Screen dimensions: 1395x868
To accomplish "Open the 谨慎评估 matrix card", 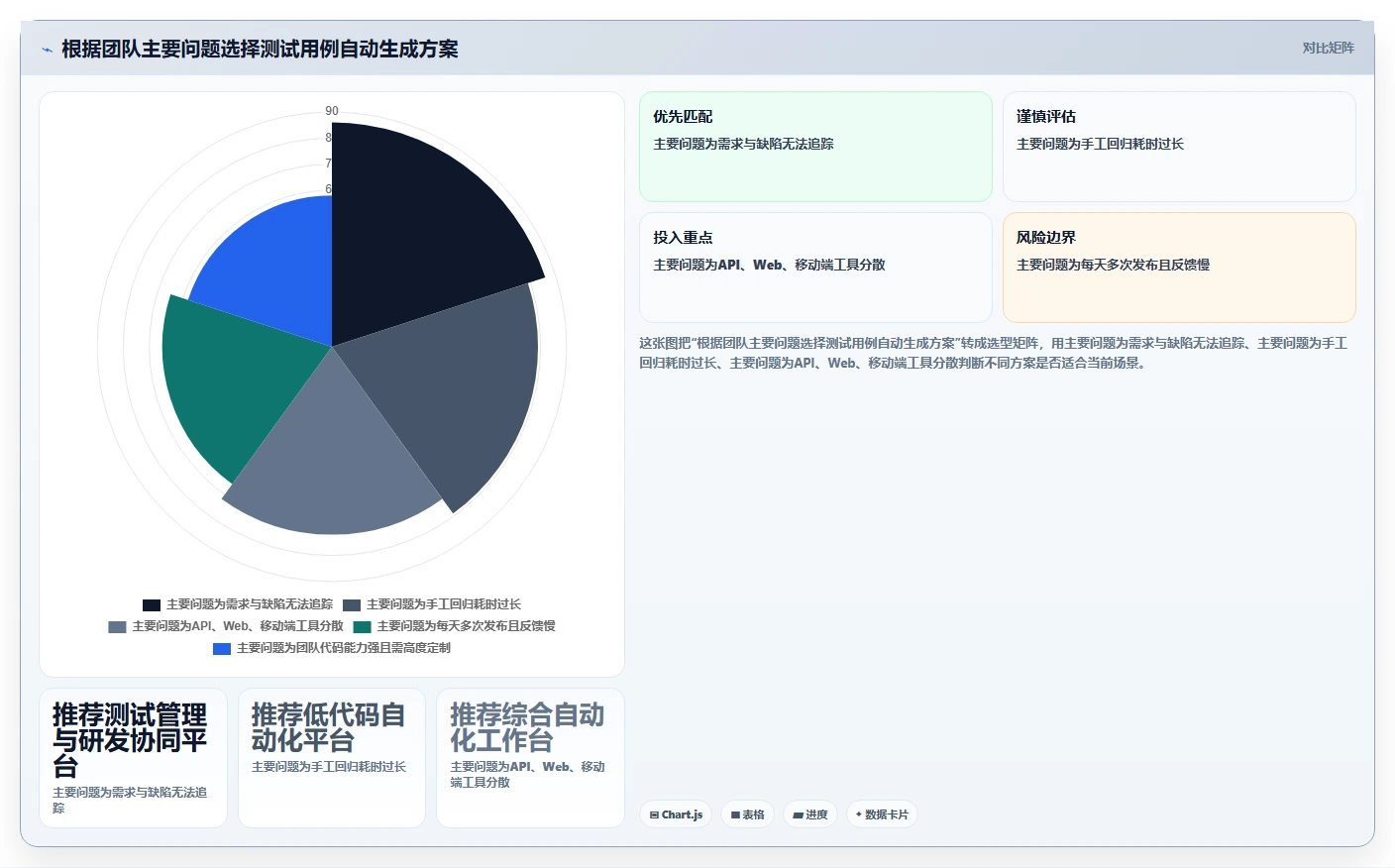I will 1179,147.
